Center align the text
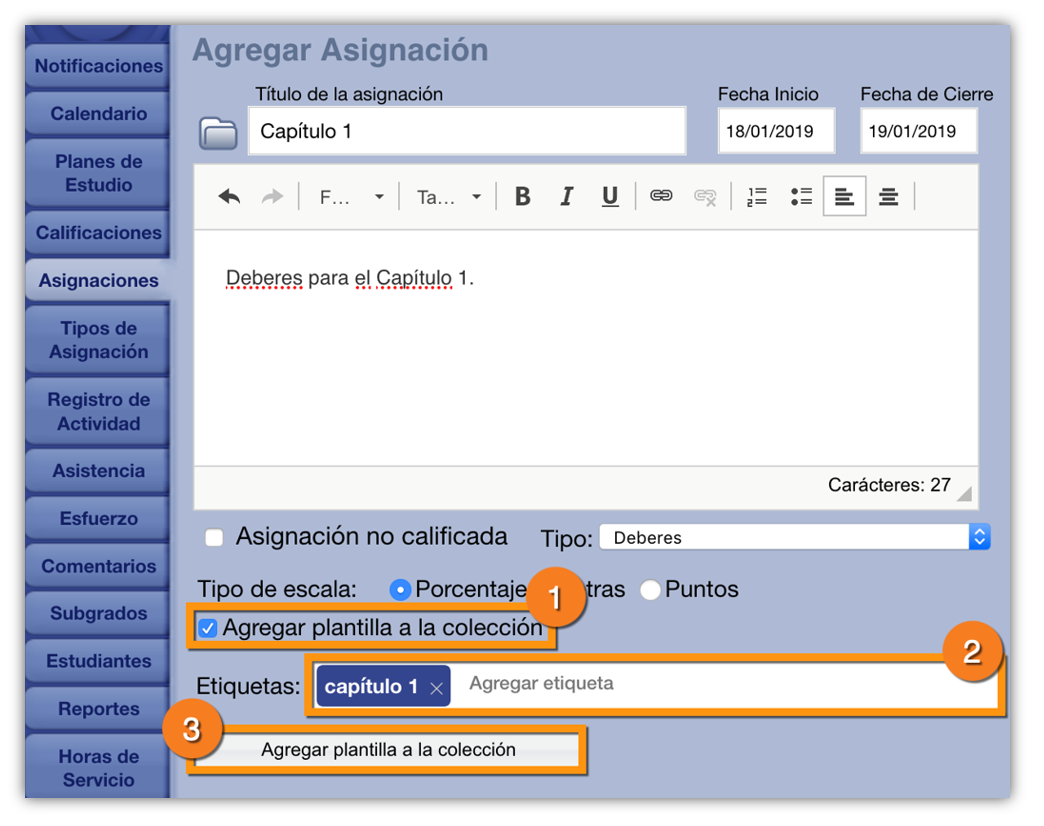 tap(888, 197)
